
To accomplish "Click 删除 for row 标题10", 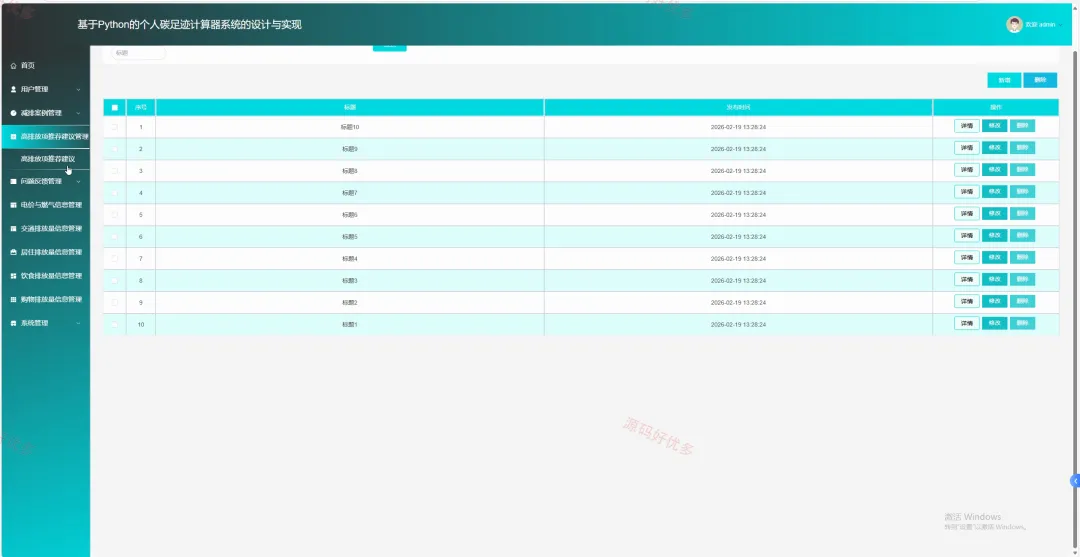I will click(x=1022, y=126).
